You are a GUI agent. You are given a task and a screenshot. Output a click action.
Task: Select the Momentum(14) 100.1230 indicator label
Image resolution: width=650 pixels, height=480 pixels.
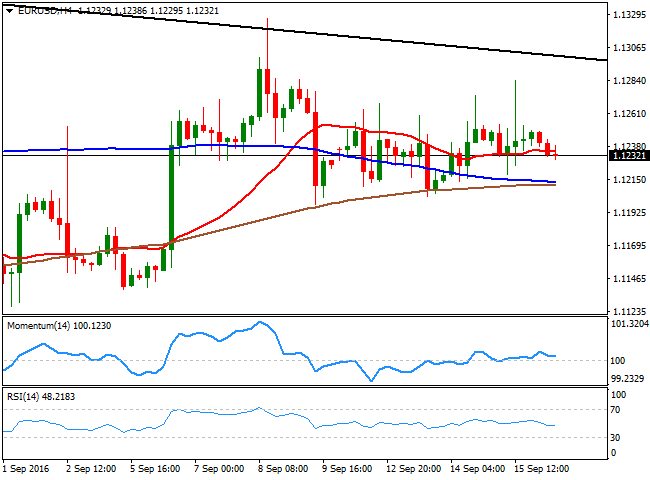pyautogui.click(x=59, y=326)
